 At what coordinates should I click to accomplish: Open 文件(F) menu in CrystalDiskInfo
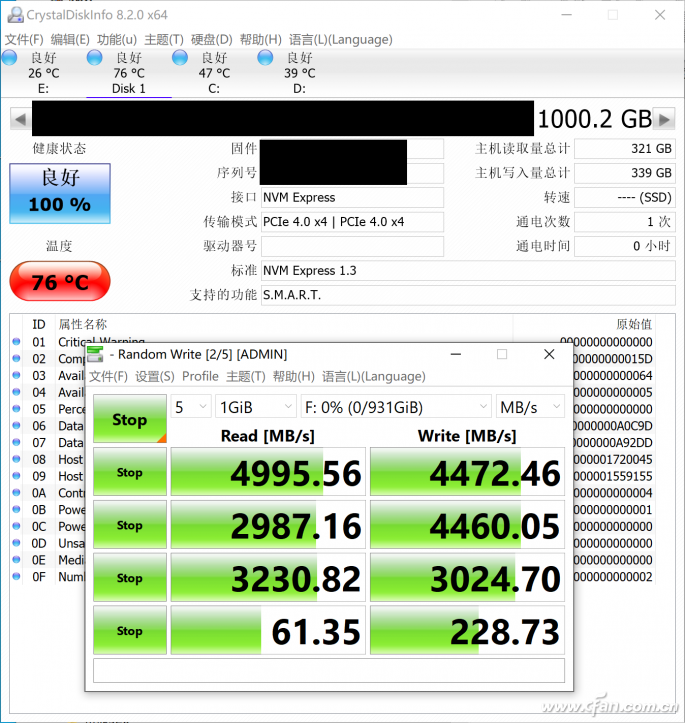click(24, 40)
